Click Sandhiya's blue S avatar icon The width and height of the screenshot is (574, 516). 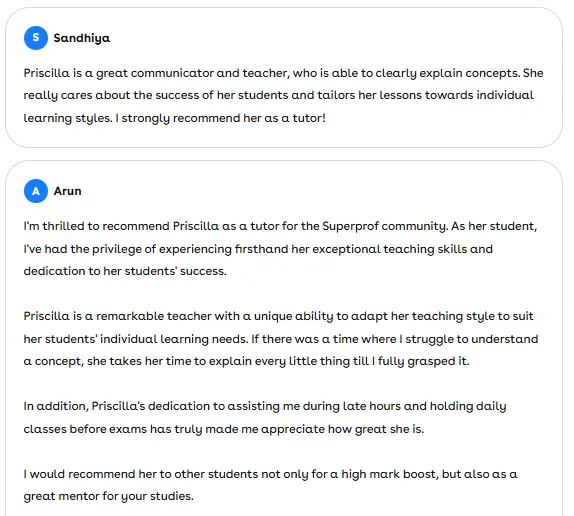click(36, 38)
